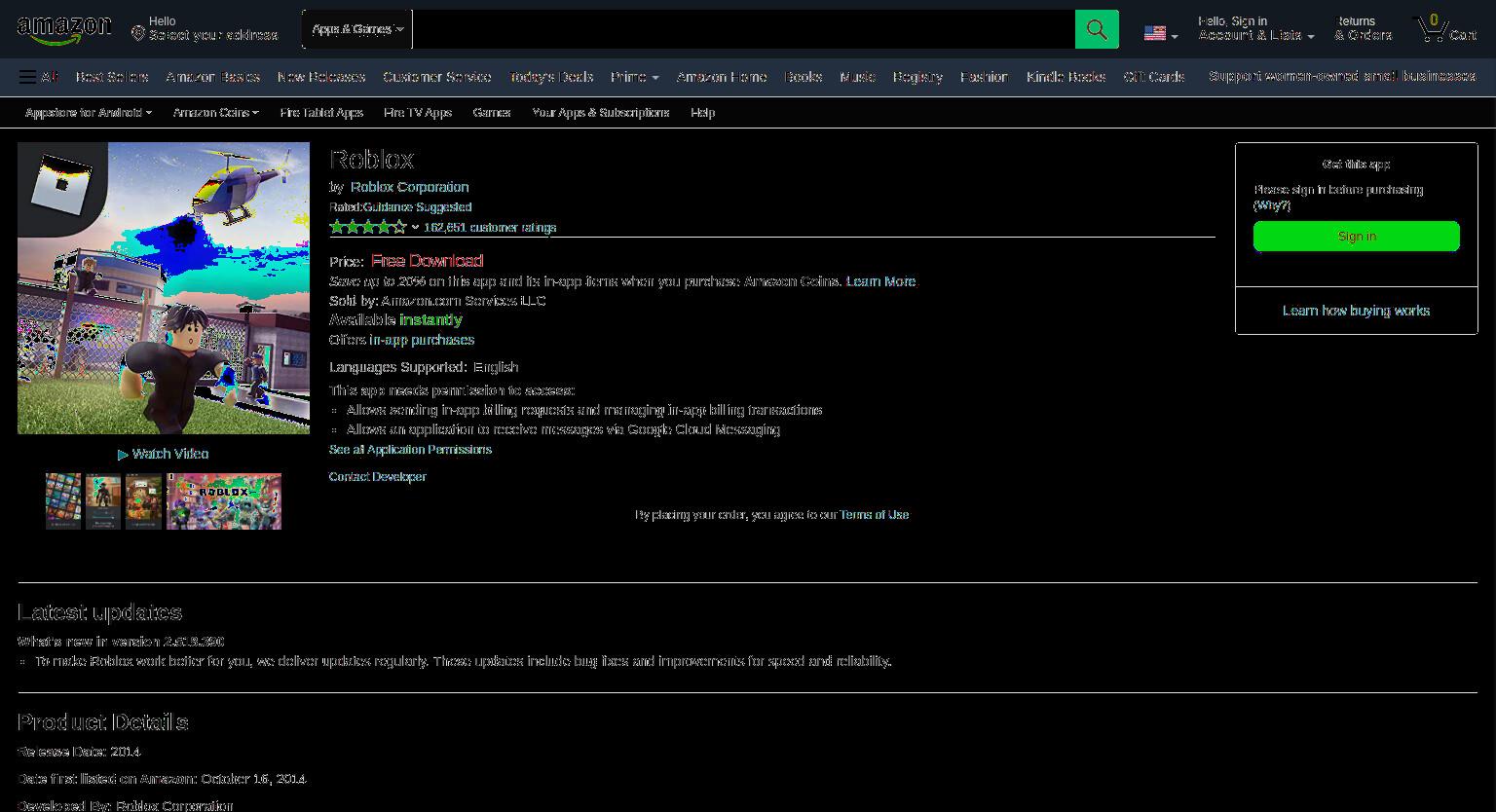Click the star rating icons
The image size is (1496, 812).
pos(368,227)
